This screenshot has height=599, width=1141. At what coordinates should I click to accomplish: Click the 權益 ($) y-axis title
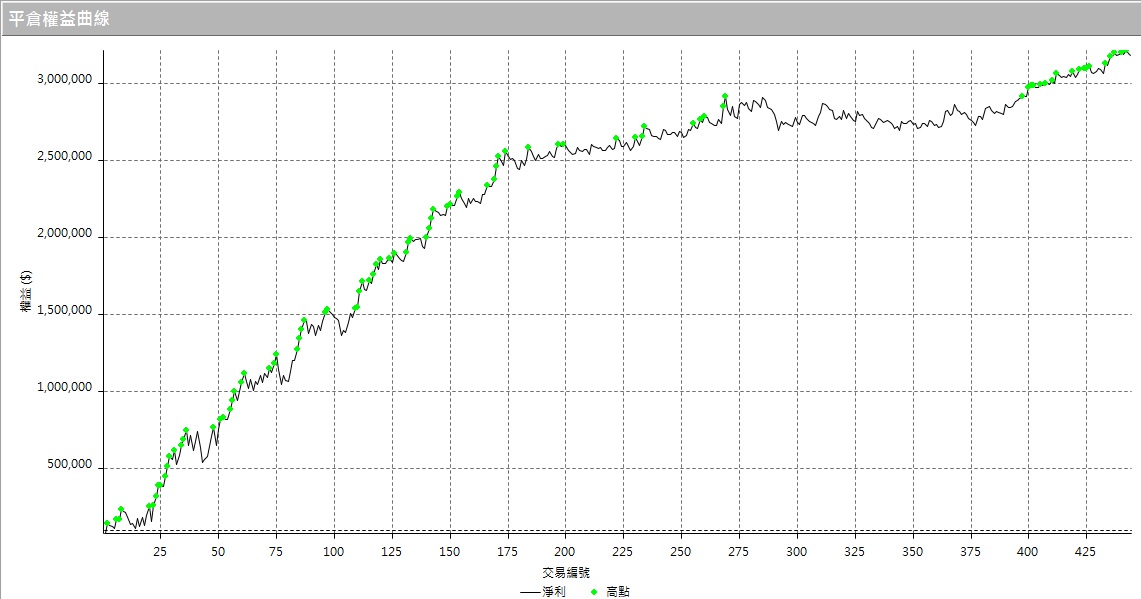click(x=26, y=291)
